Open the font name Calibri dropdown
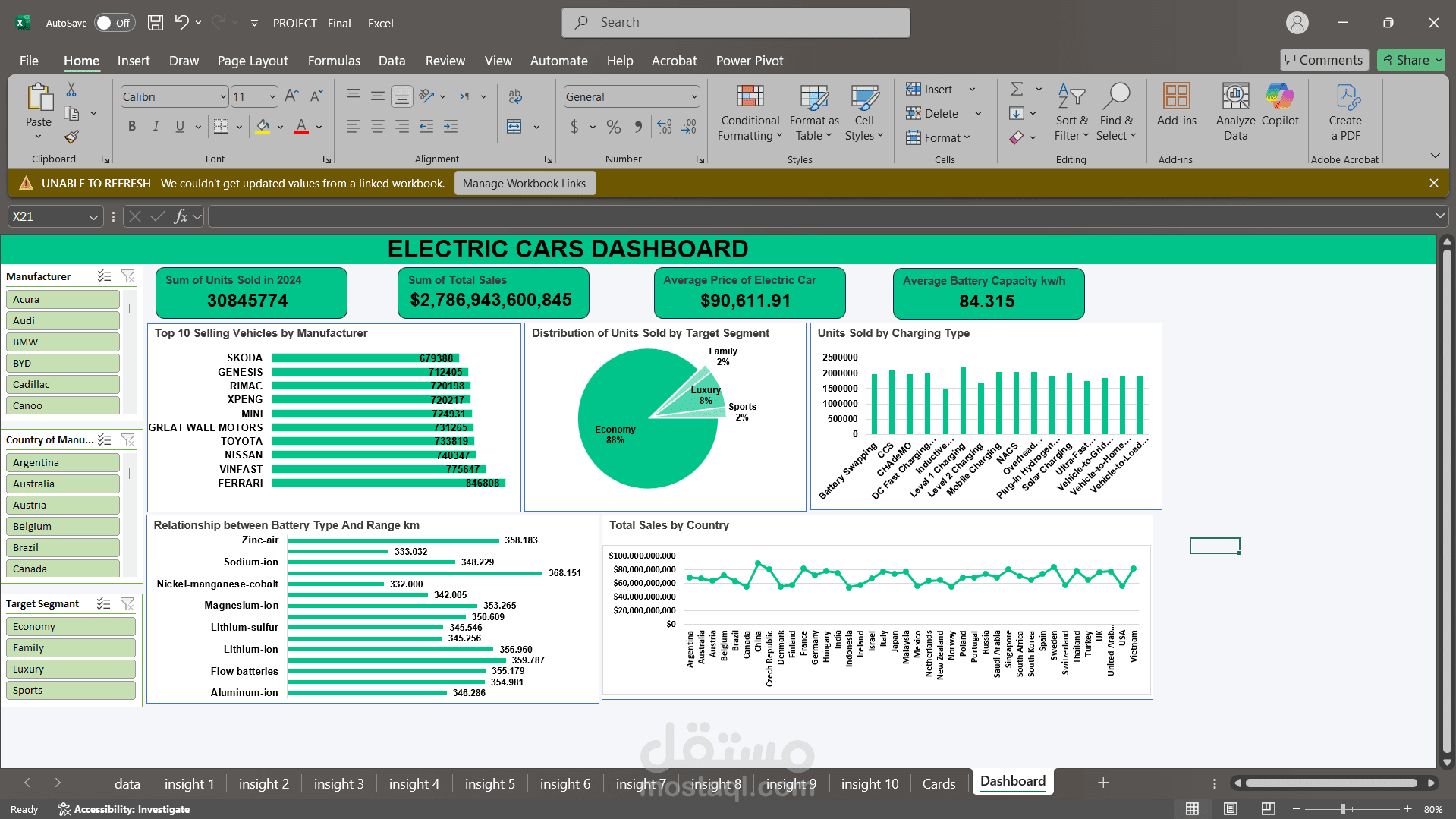The height and width of the screenshot is (819, 1456). [x=223, y=96]
